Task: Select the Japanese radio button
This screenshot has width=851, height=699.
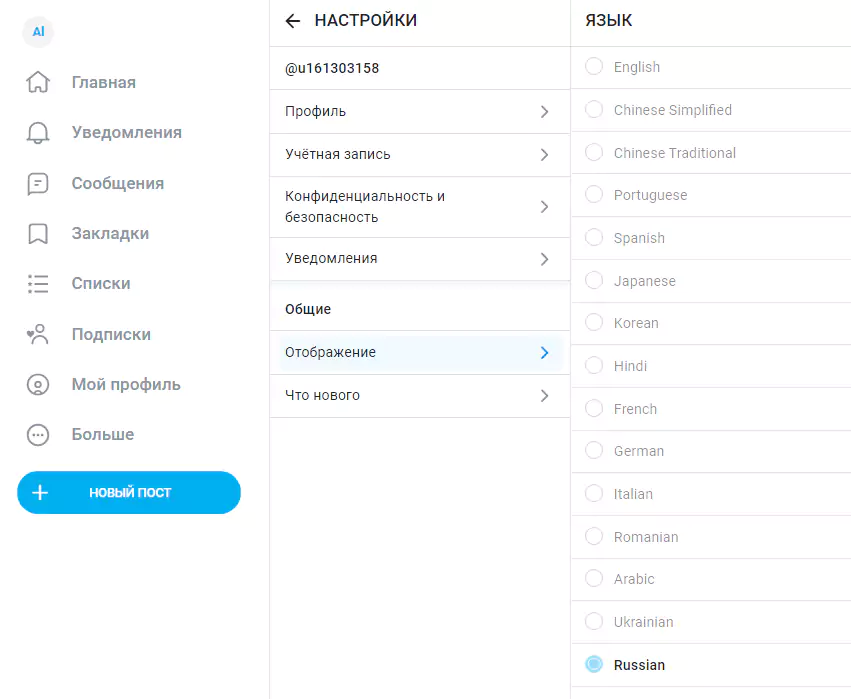Action: coord(594,280)
